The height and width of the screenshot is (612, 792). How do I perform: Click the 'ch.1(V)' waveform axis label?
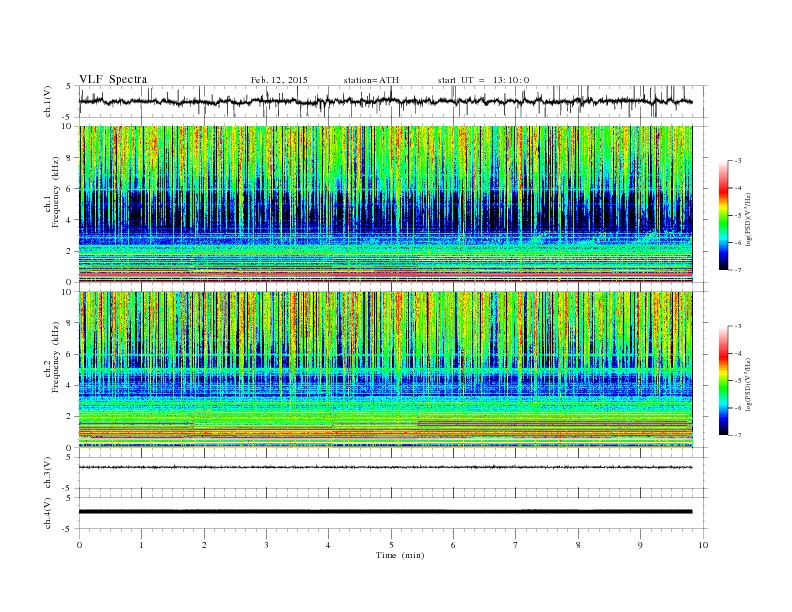point(49,102)
